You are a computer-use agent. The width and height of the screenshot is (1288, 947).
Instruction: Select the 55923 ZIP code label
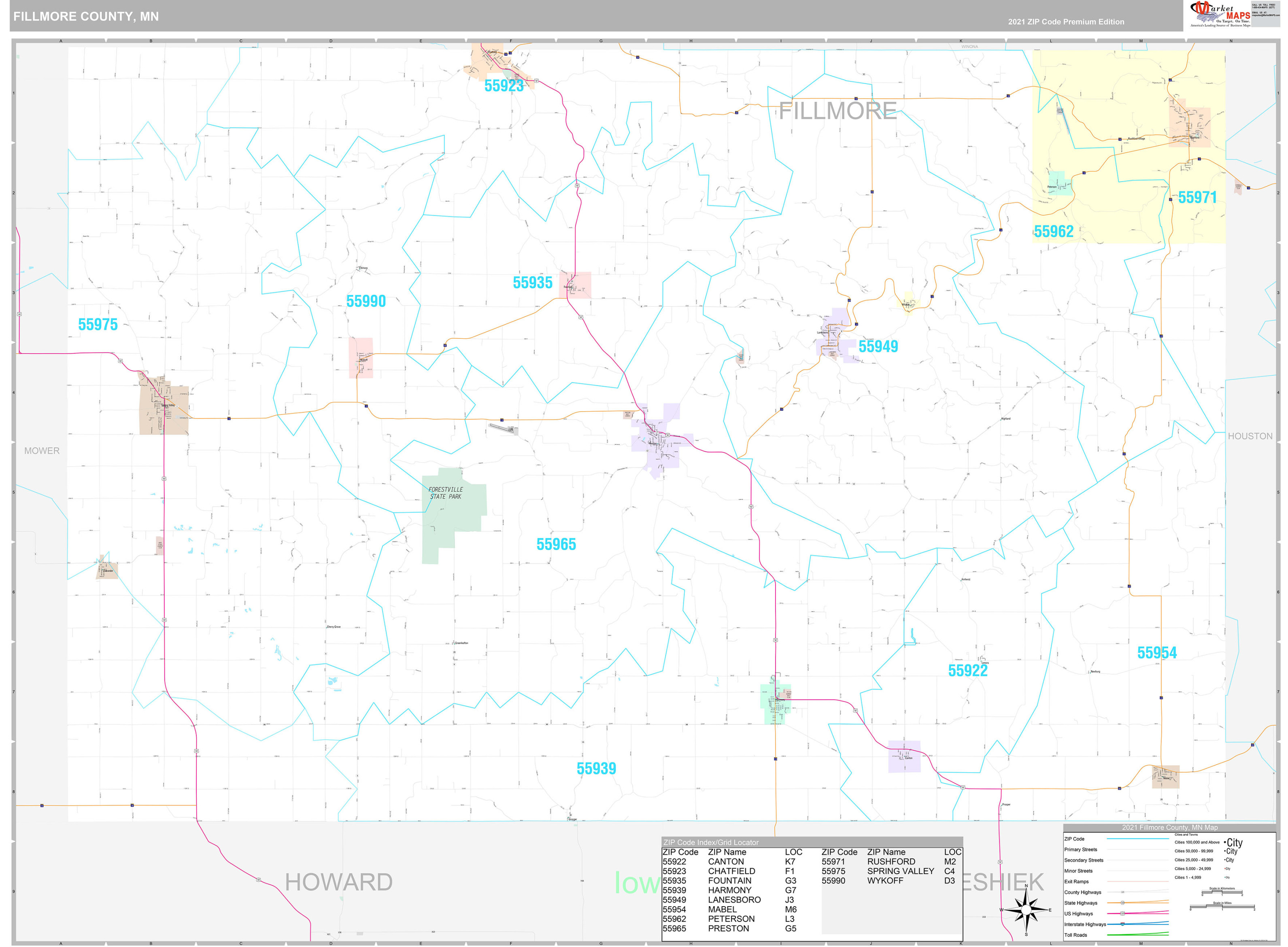[x=504, y=86]
